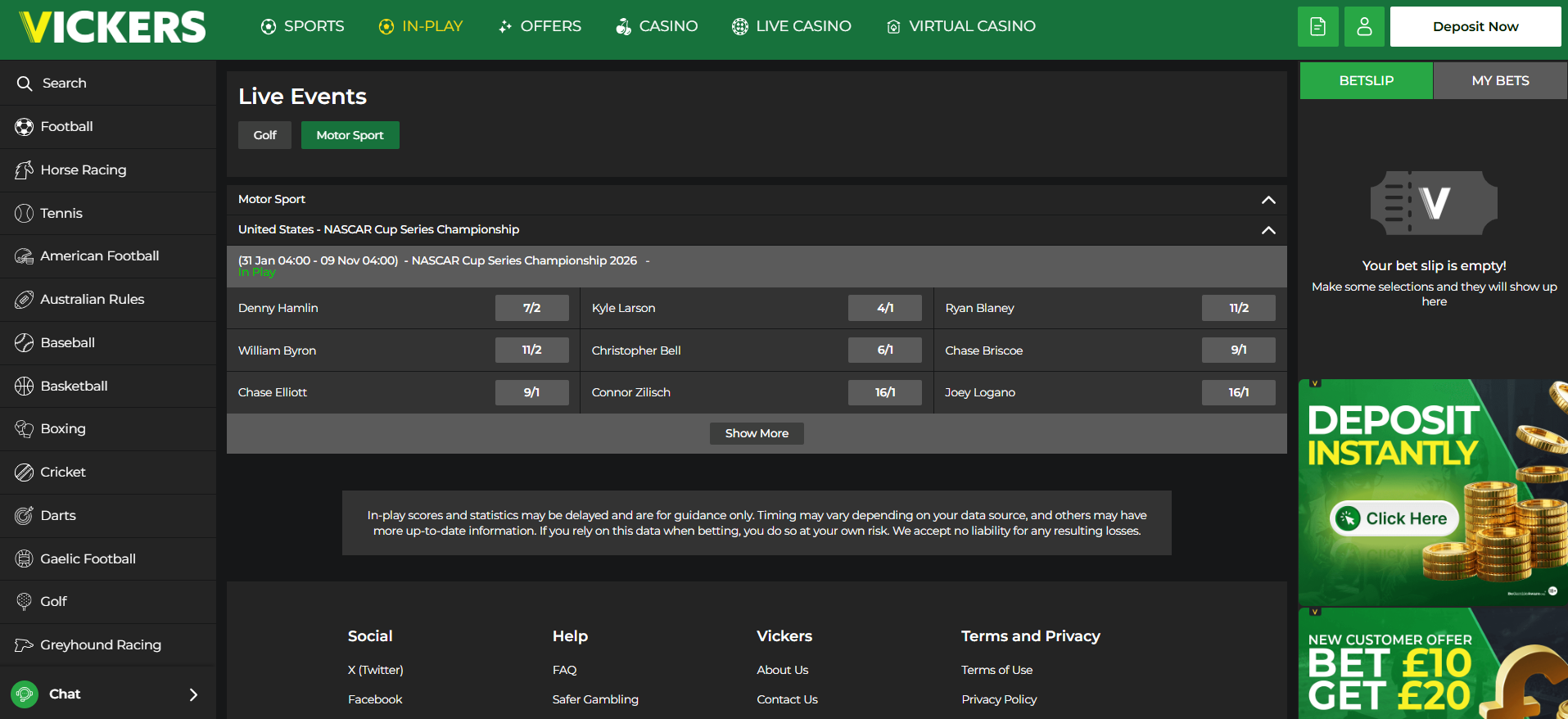Click the Vickers logo

tap(113, 27)
